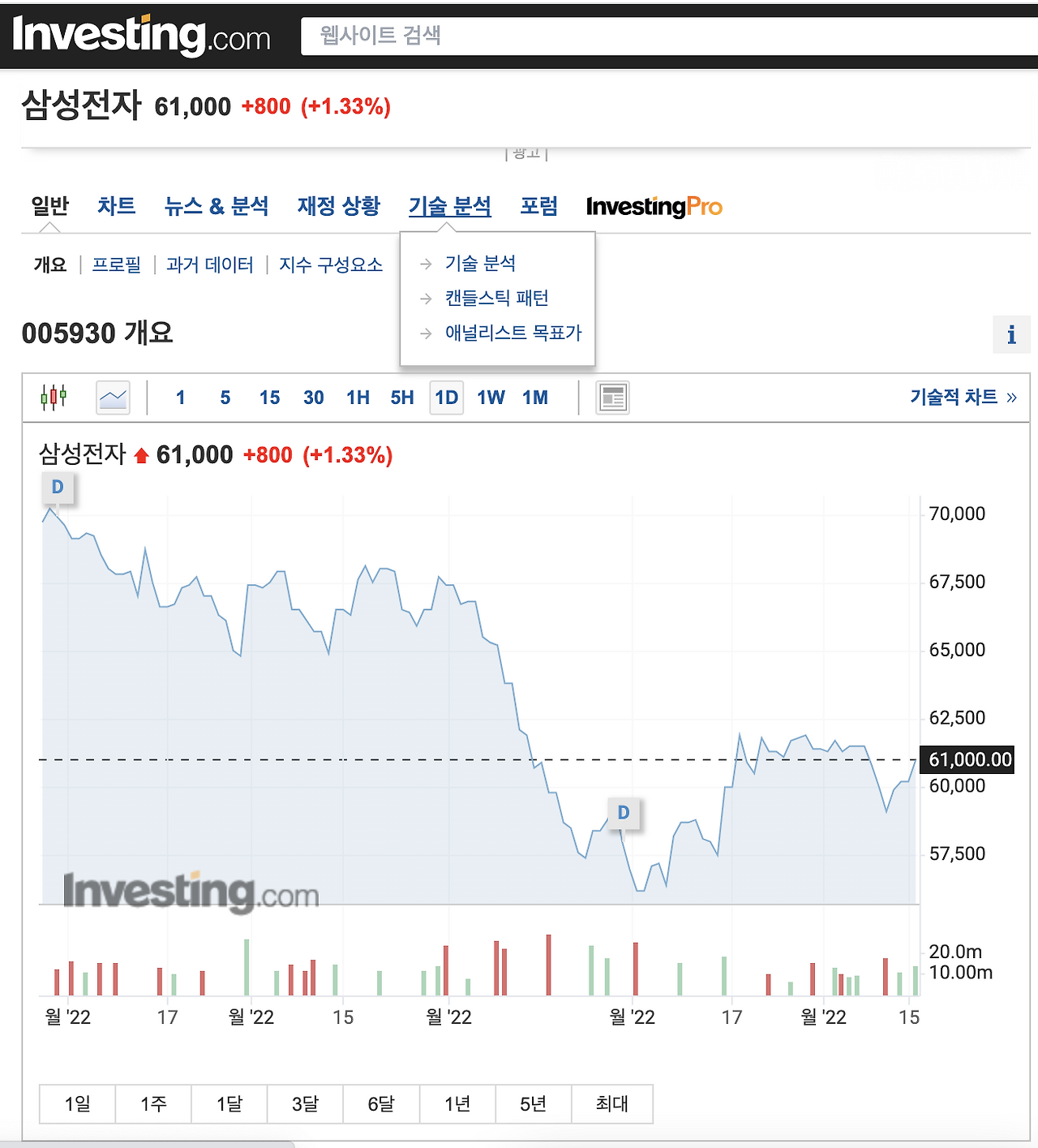
Task: Choose 애널리스트 목표가 from dropdown menu
Action: [513, 333]
